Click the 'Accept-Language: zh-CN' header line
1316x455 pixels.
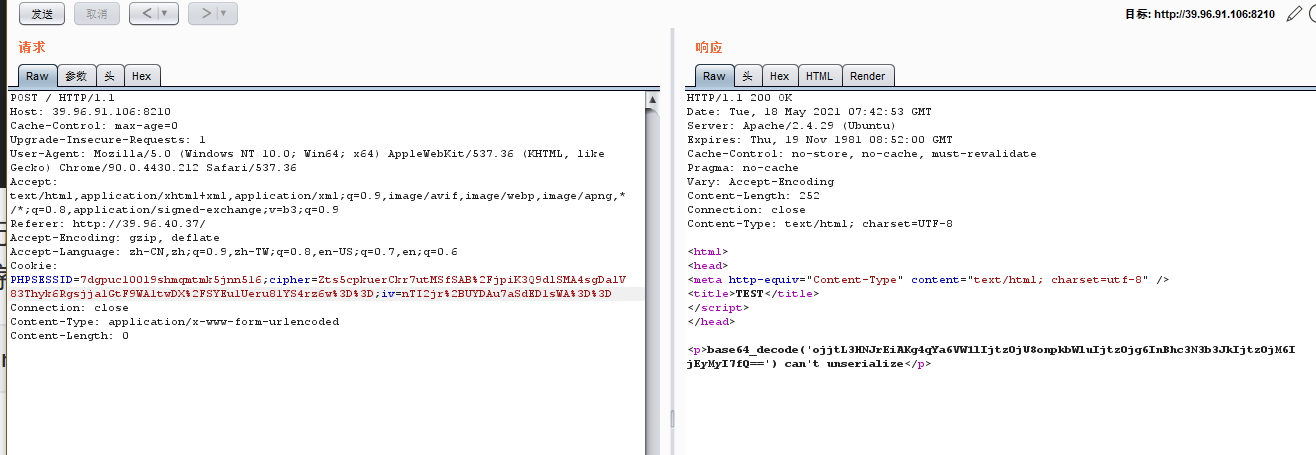click(x=234, y=252)
